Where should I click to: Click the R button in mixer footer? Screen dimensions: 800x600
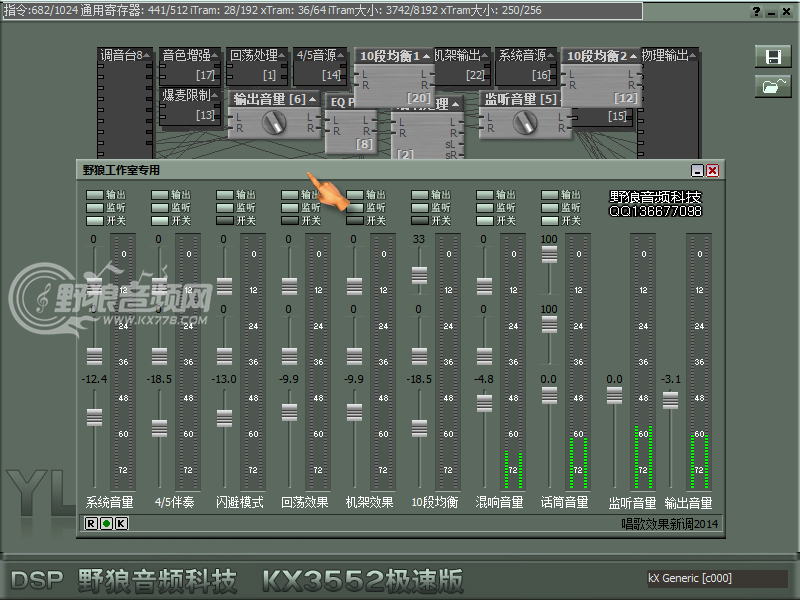[91, 523]
